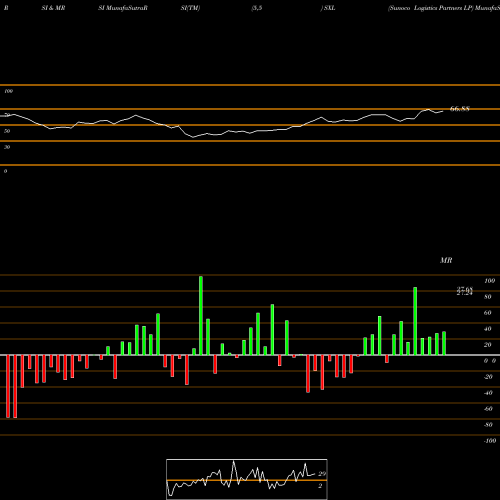Click the 'SI & MR' header text
This screenshot has width=500, height=500.
(53, 8)
